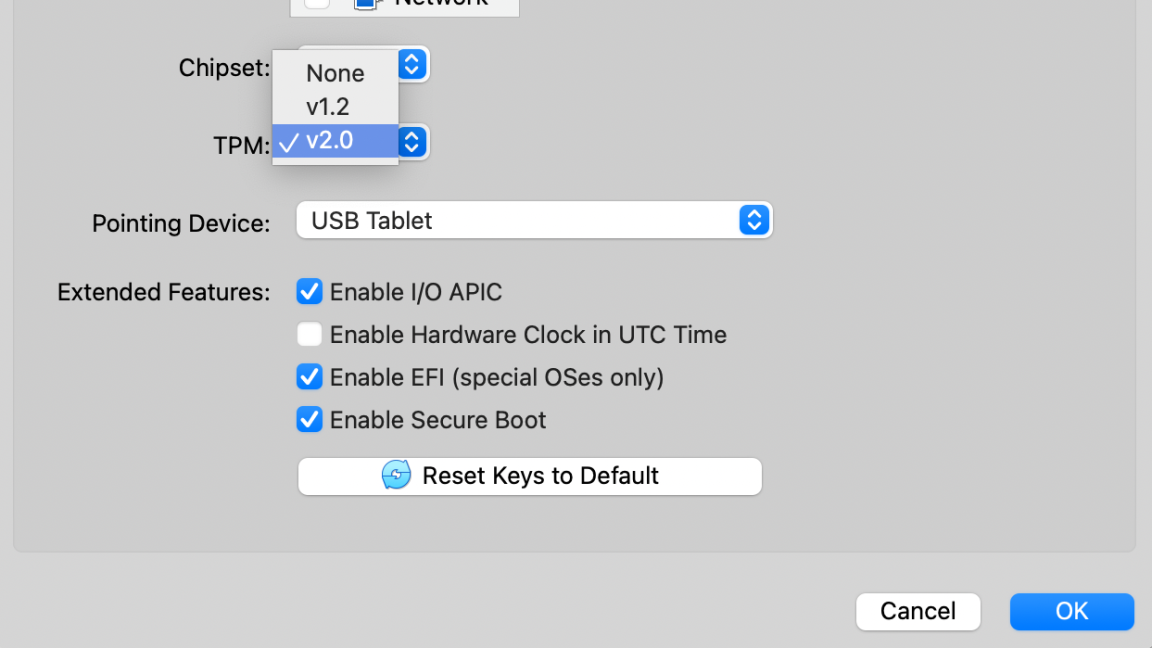Viewport: 1152px width, 648px height.
Task: Toggle the Enable I/O APIC checkbox
Action: coord(310,292)
